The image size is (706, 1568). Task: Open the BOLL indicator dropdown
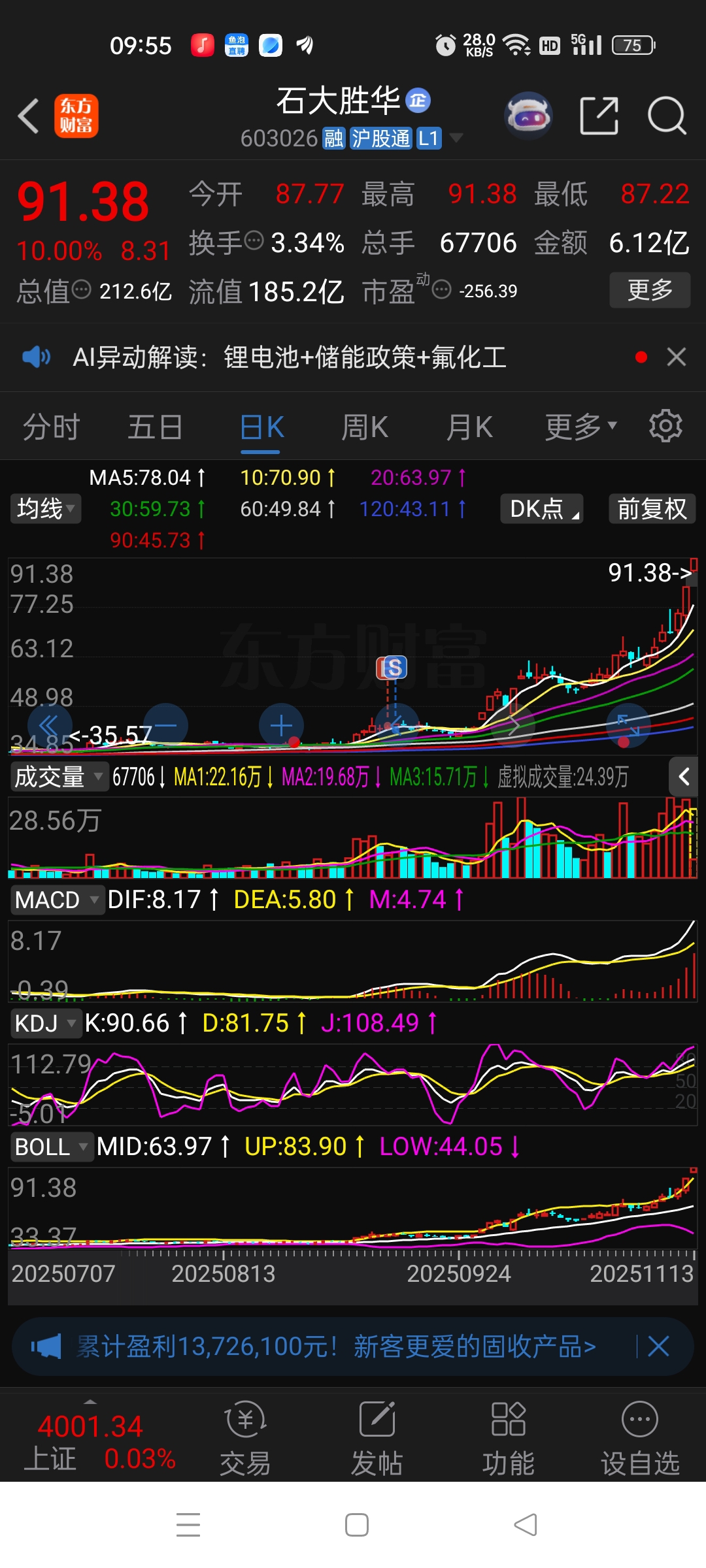click(52, 1147)
